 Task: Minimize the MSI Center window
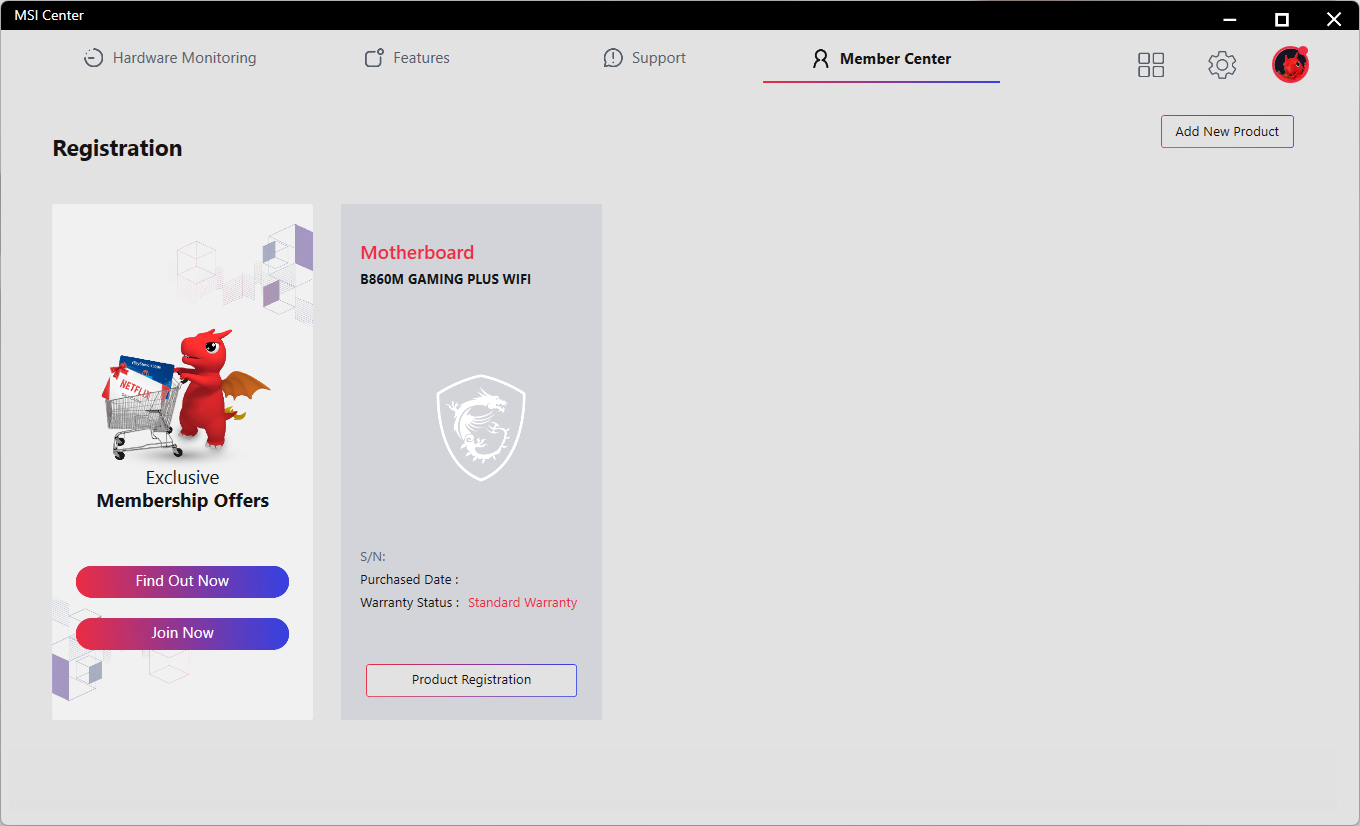pyautogui.click(x=1230, y=19)
